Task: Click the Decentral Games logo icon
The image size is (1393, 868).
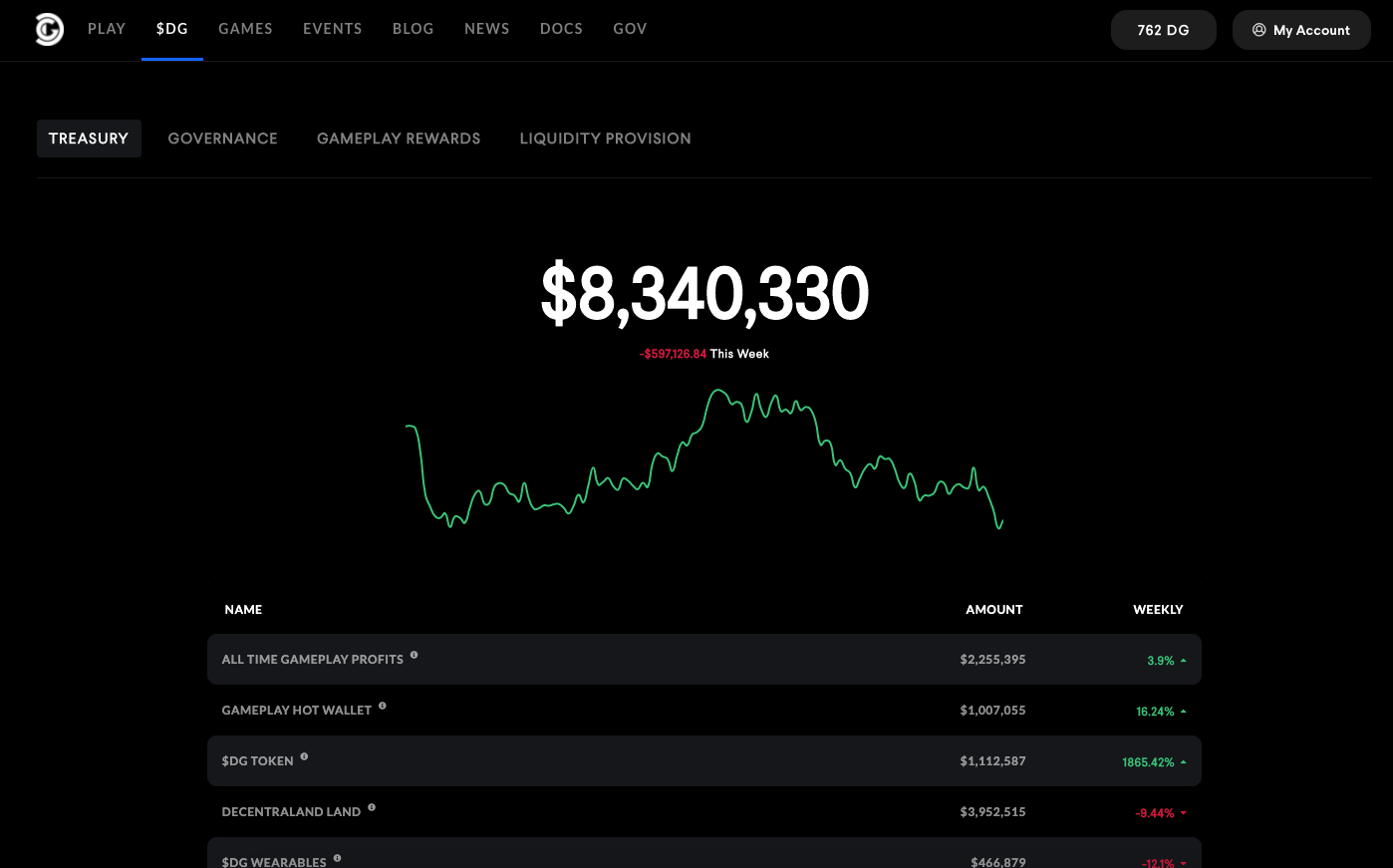Action: click(49, 30)
